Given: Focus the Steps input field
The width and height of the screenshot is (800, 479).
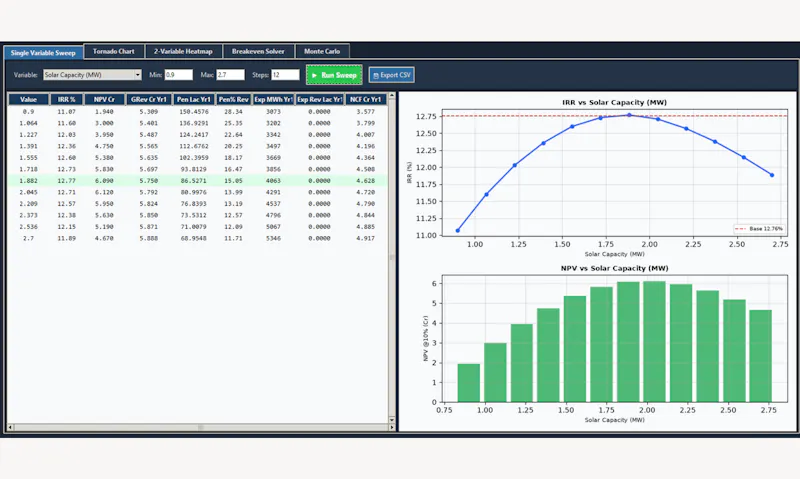Looking at the screenshot, I should point(285,75).
